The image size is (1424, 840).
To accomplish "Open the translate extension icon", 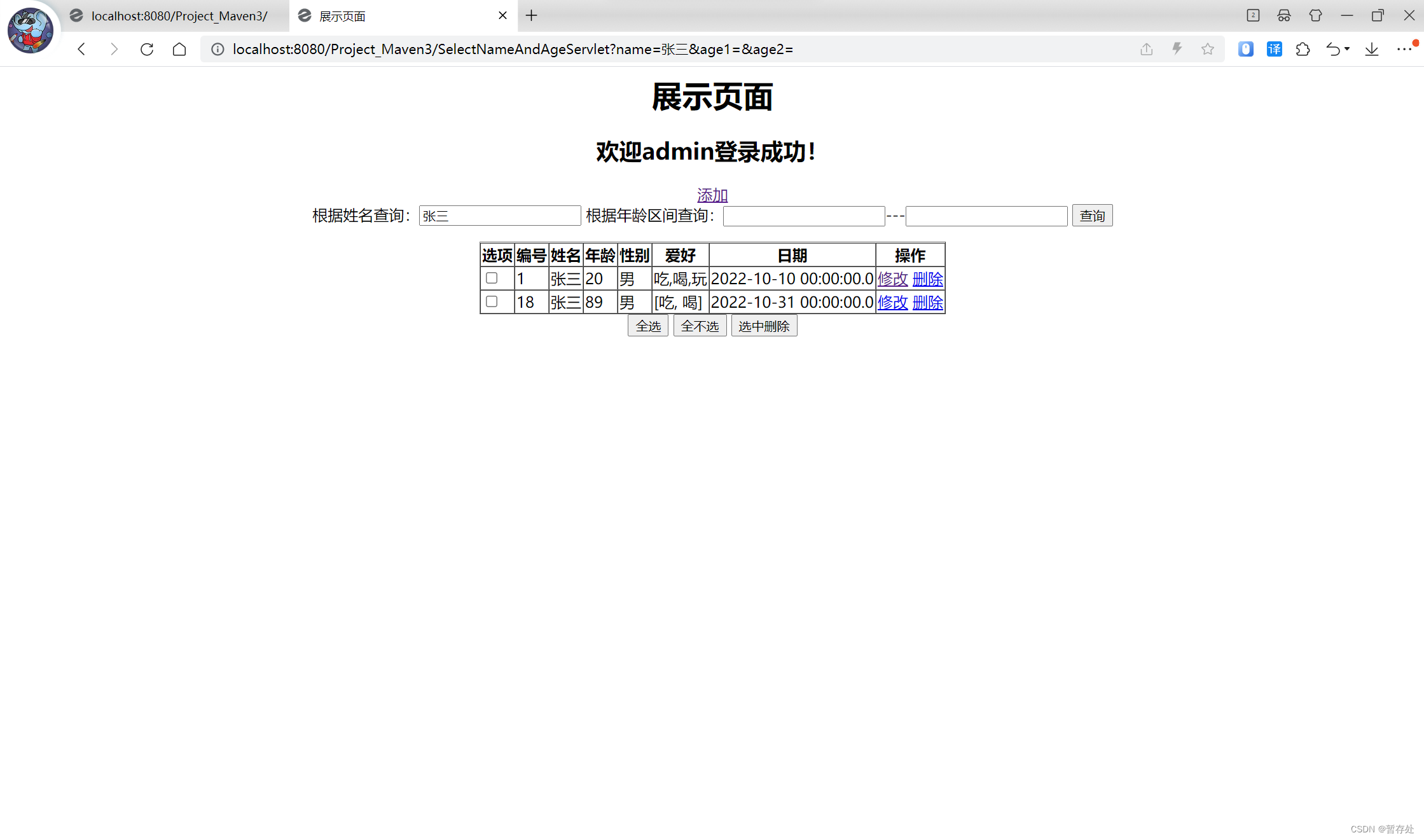I will [1274, 49].
